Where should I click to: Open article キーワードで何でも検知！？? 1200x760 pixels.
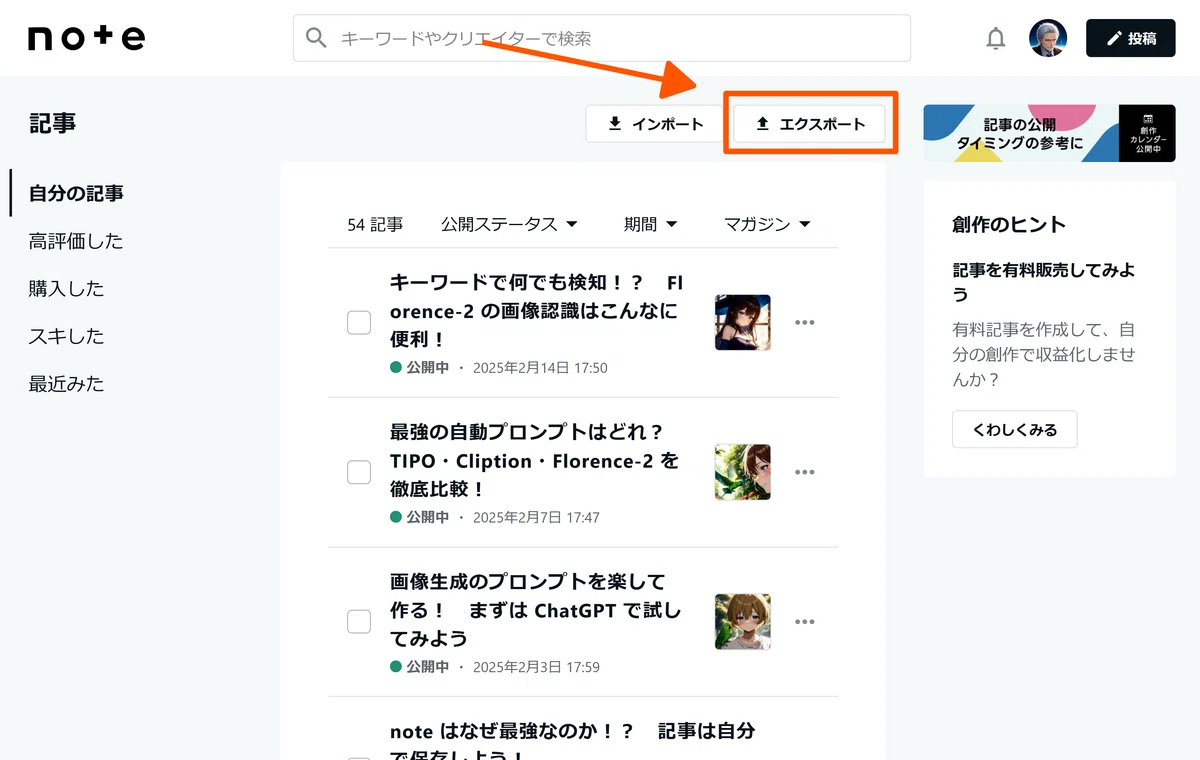tap(537, 311)
